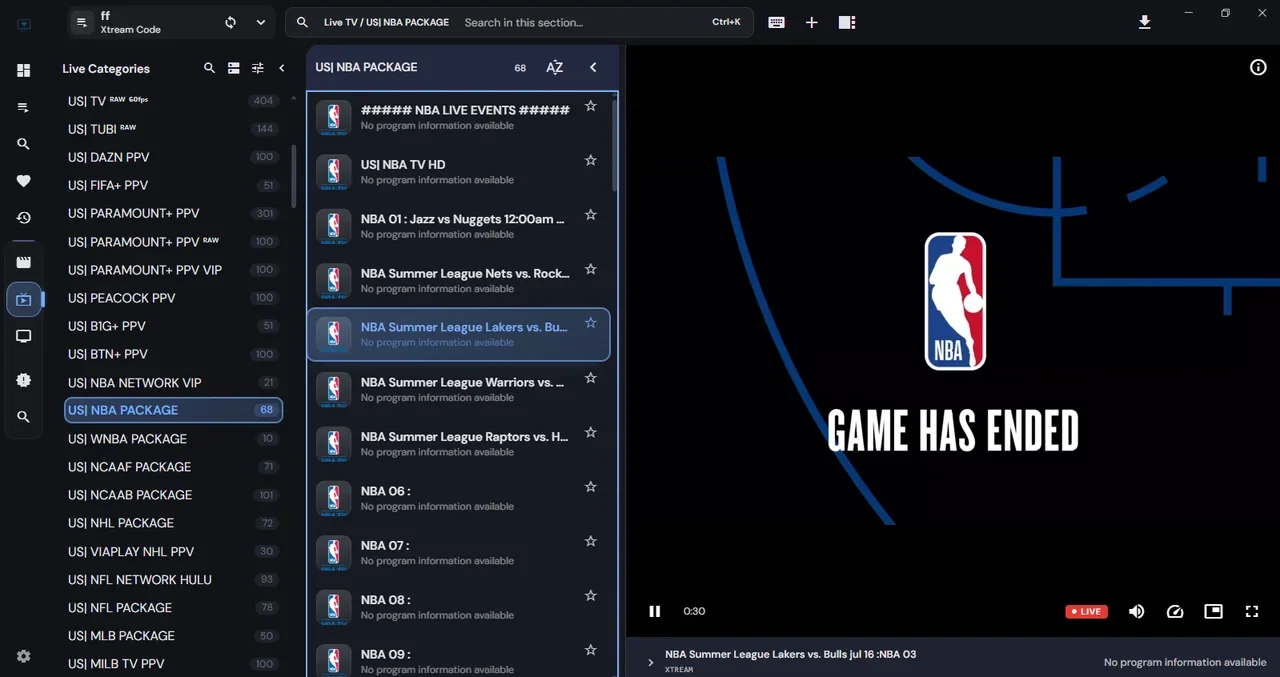Open the keyboard shortcuts icon
Viewport: 1280px width, 677px height.
click(776, 22)
